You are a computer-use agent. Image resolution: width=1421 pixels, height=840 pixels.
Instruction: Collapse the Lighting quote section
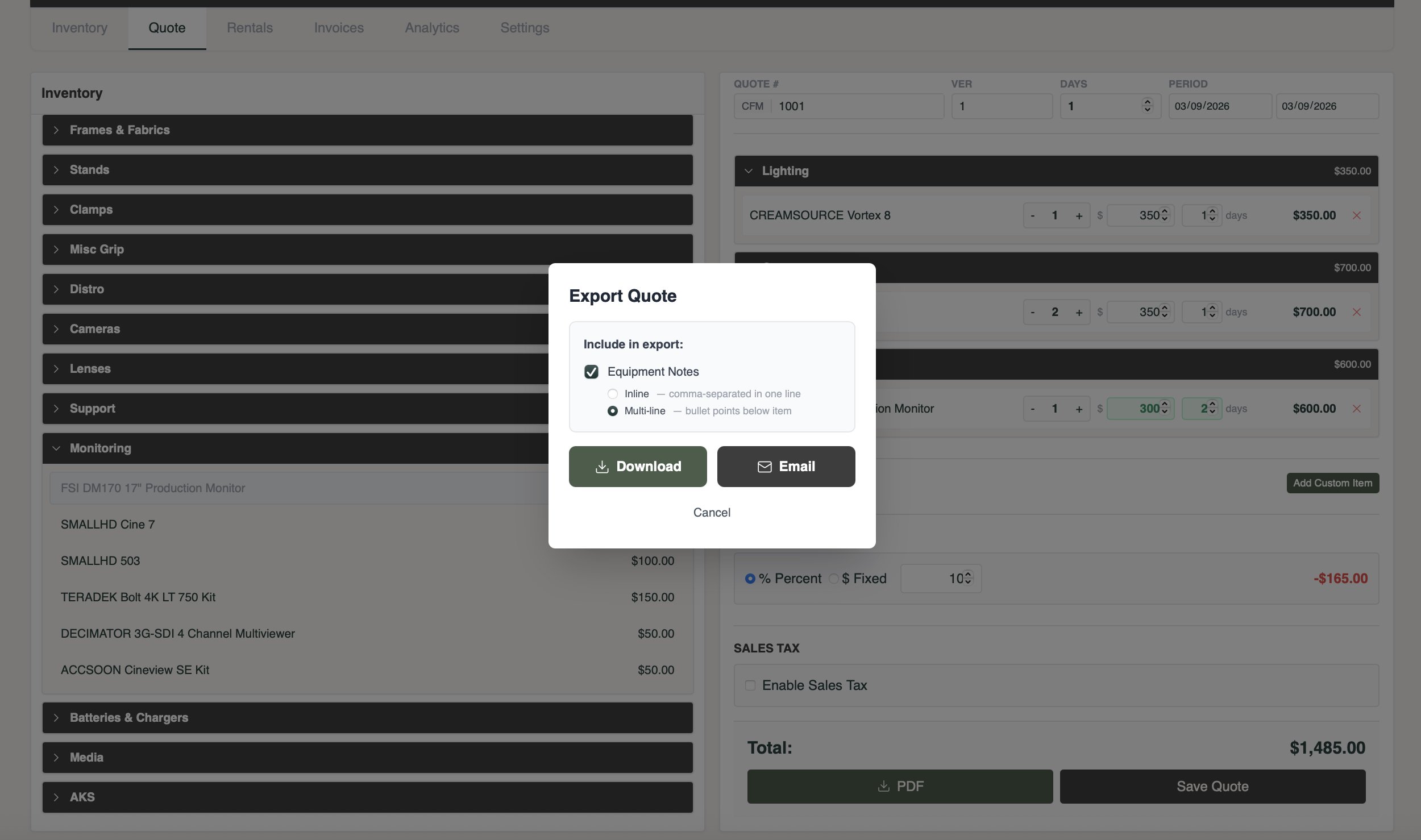pos(784,171)
